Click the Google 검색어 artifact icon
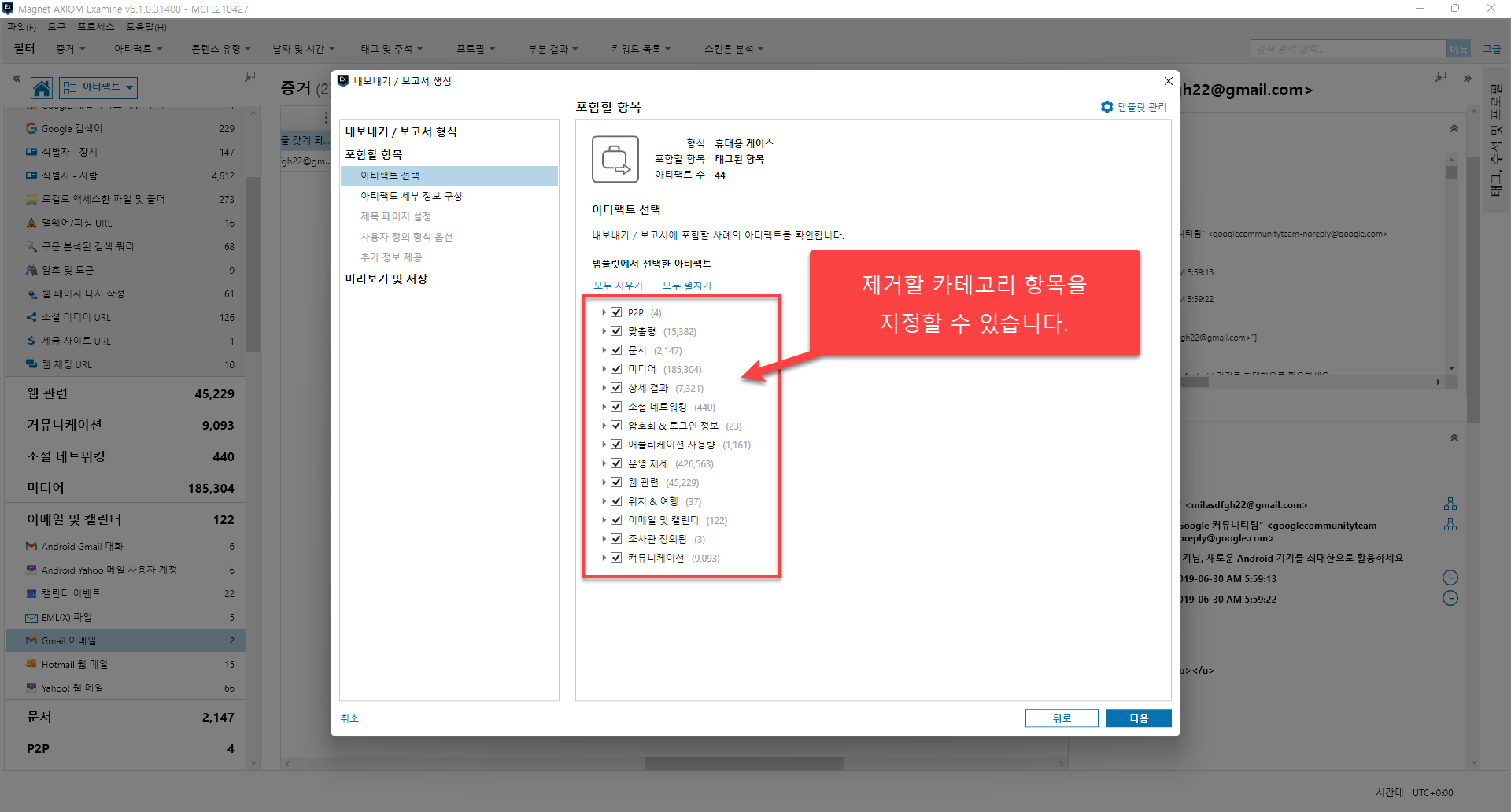The height and width of the screenshot is (812, 1511). pyautogui.click(x=31, y=128)
